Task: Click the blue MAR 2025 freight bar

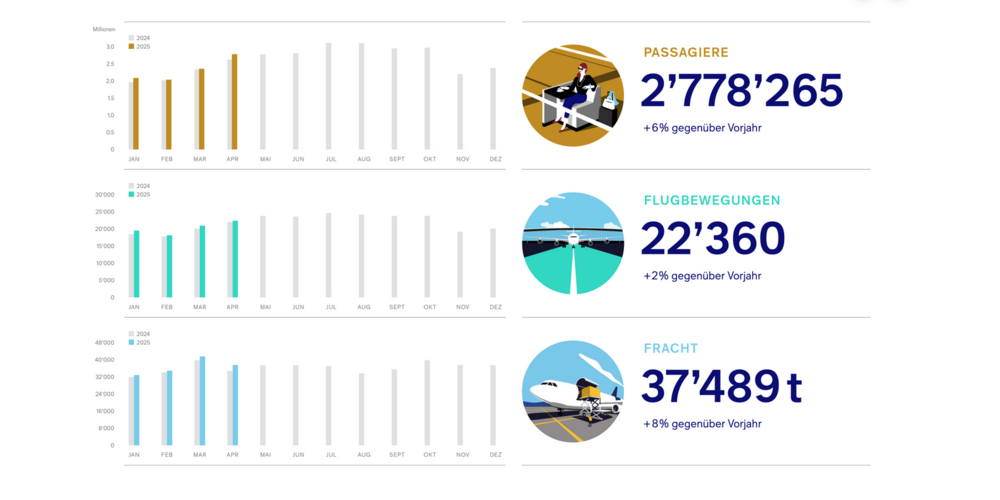Action: [x=202, y=401]
